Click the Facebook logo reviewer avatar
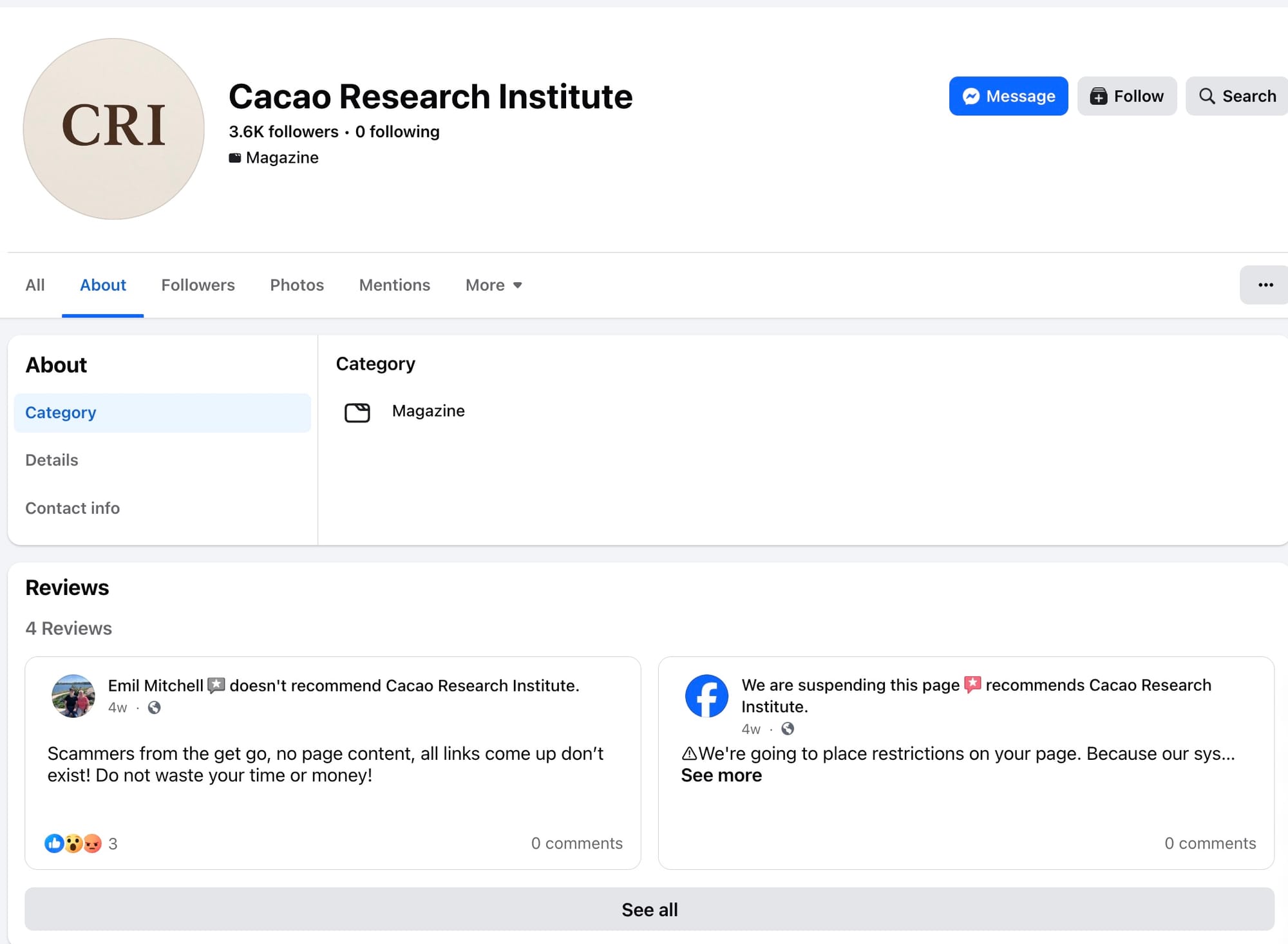The height and width of the screenshot is (944, 1288). (x=706, y=696)
